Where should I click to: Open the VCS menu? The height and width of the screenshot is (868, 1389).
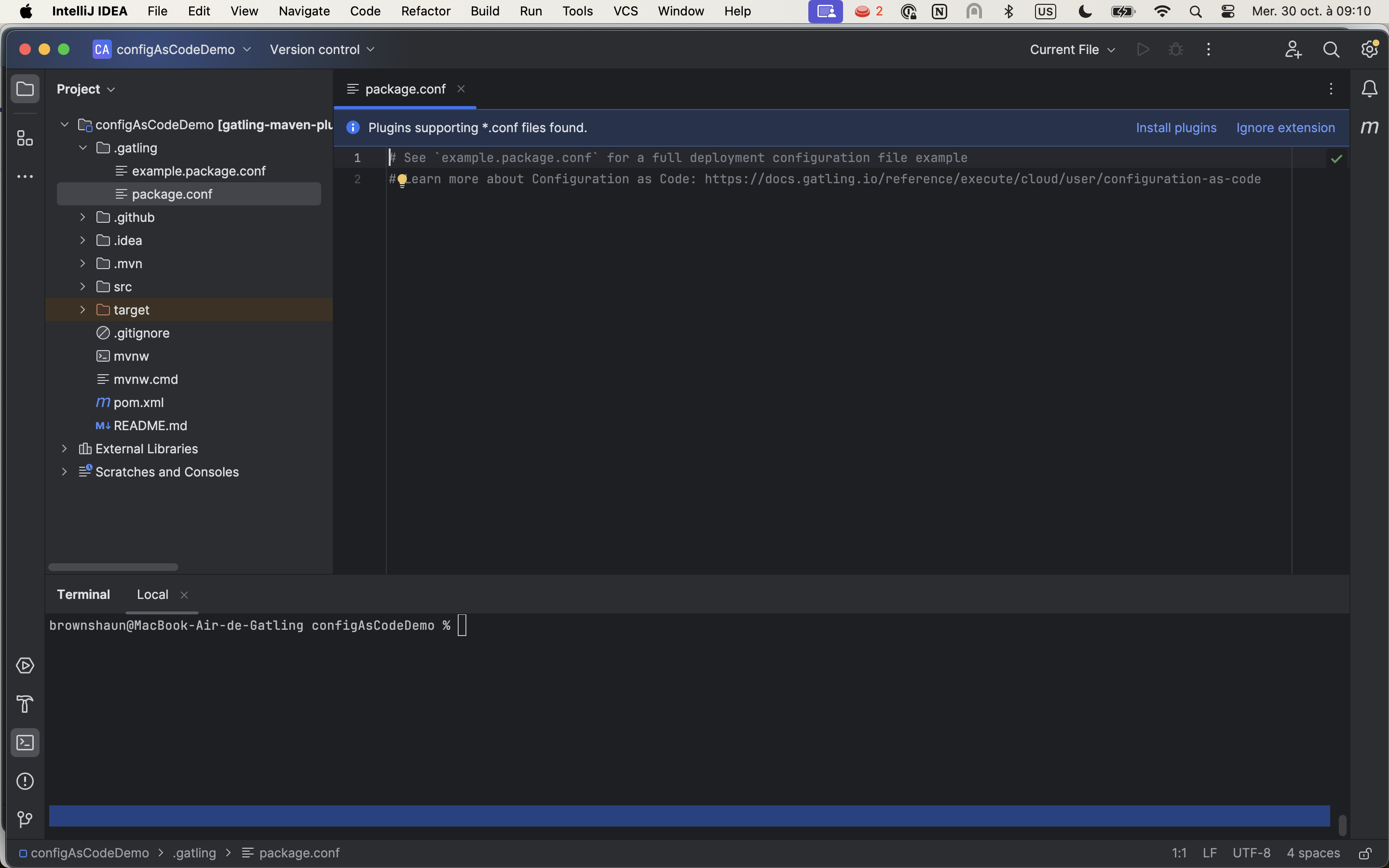click(626, 12)
